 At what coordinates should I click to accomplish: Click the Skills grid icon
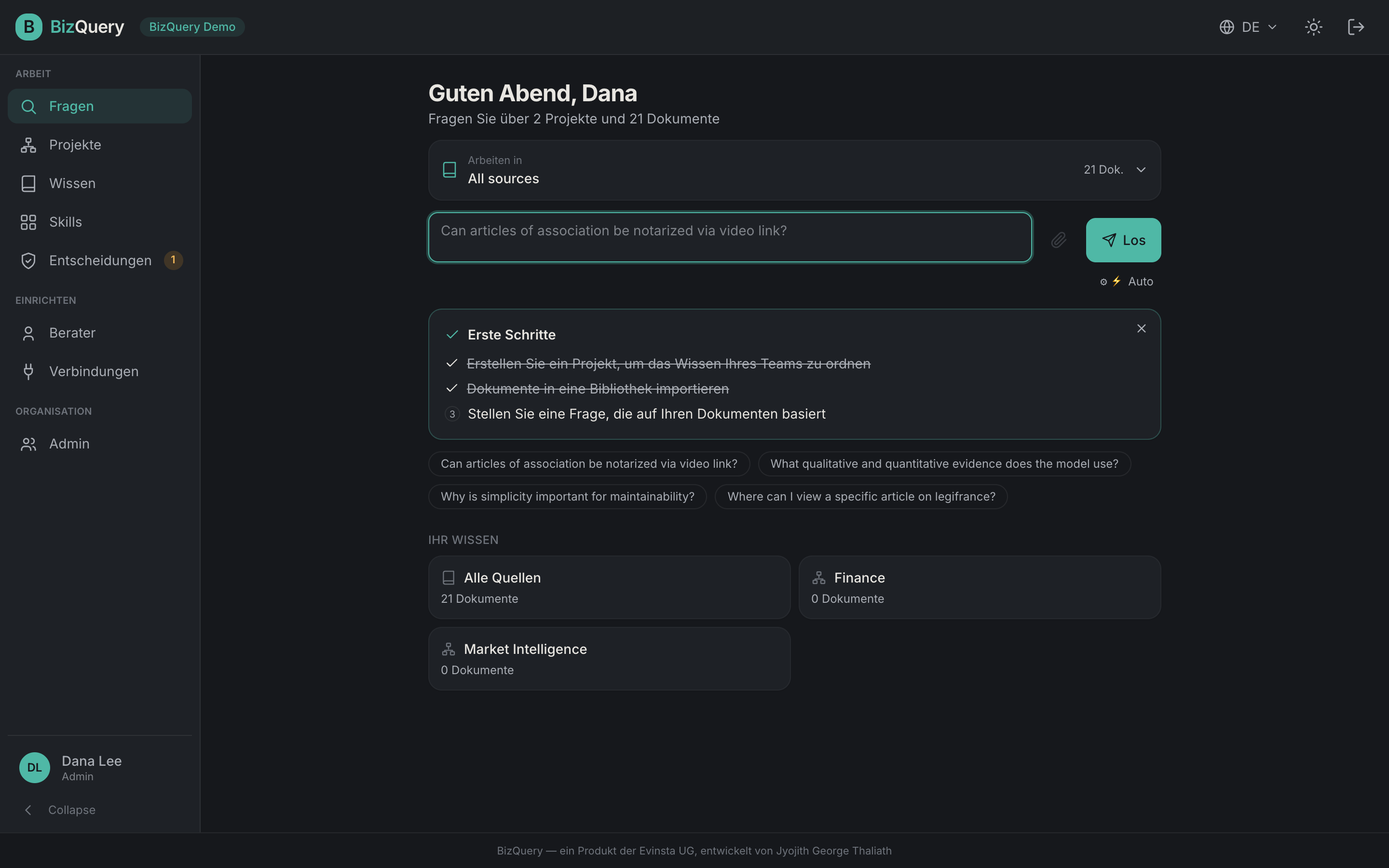[x=28, y=222]
